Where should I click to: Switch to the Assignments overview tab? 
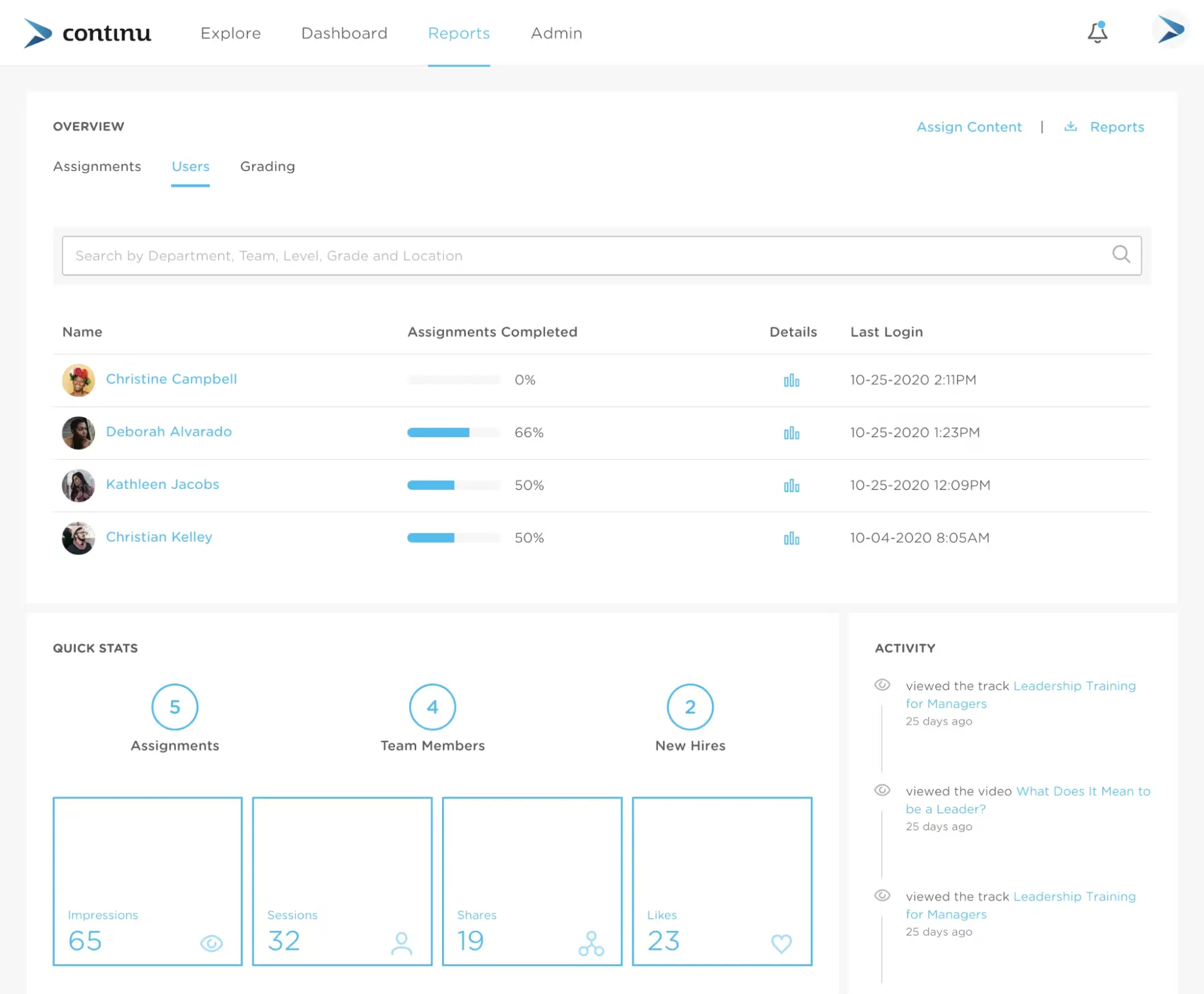click(96, 166)
